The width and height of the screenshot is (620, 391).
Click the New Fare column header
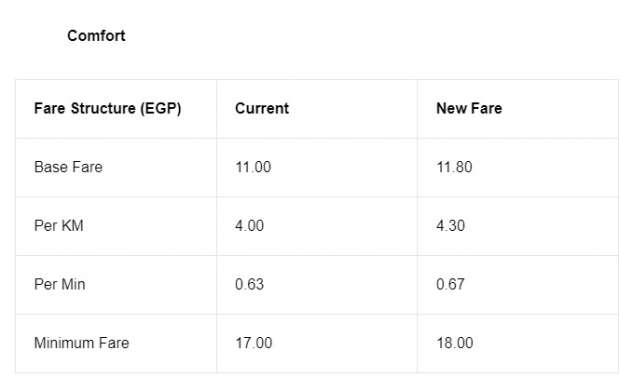469,108
